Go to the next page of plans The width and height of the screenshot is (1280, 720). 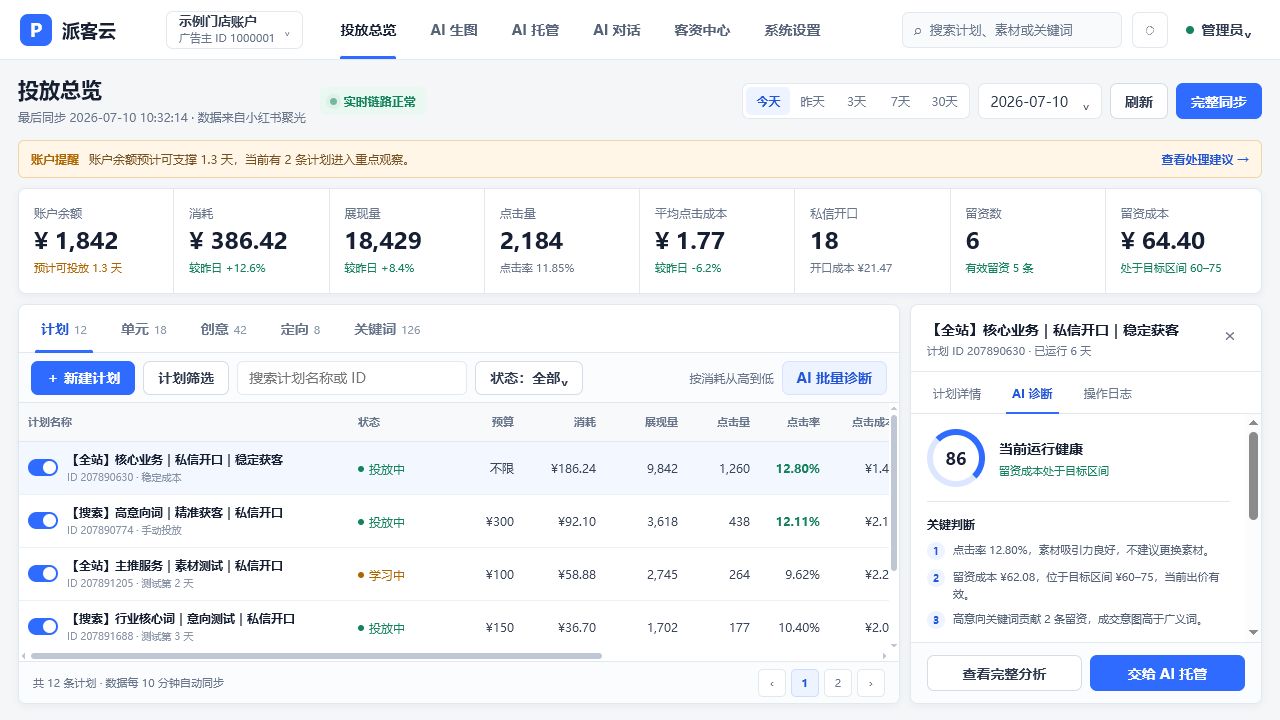(871, 683)
